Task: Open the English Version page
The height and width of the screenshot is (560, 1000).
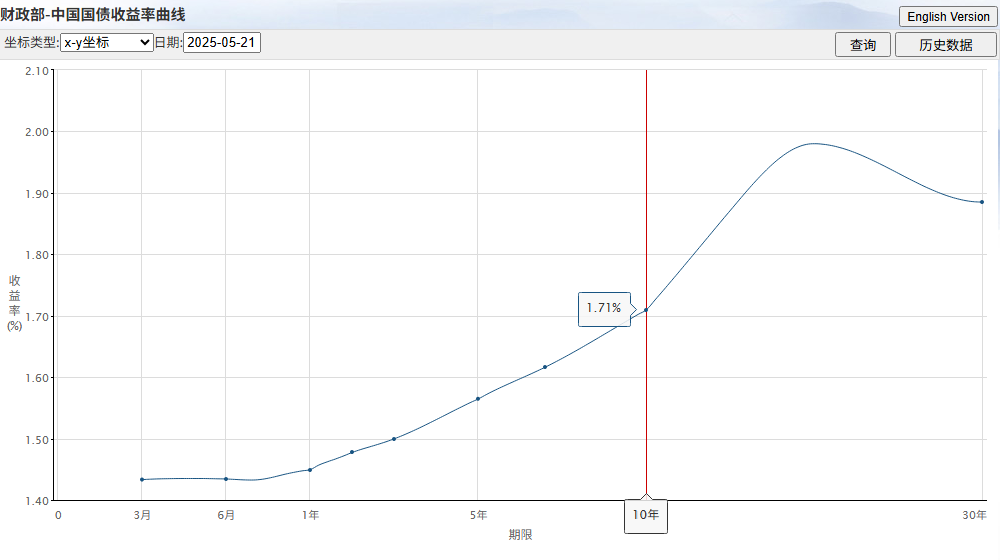Action: (948, 17)
